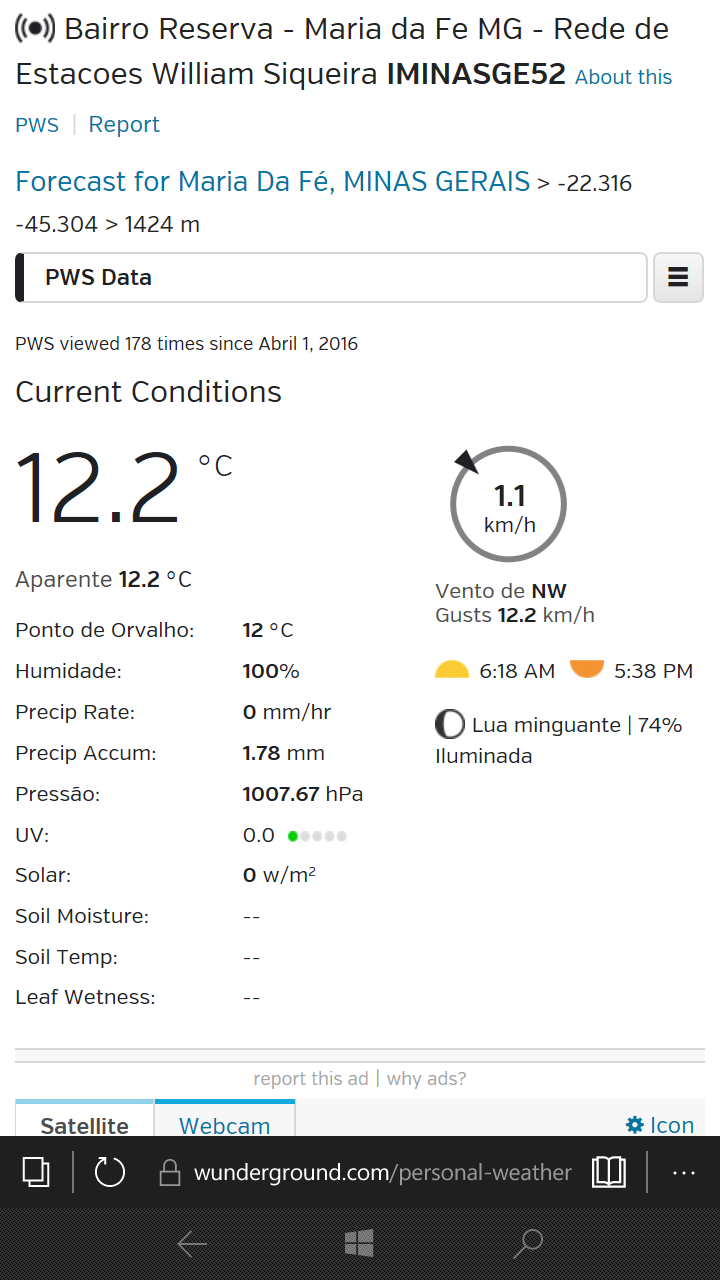Click the wind direction compass dial
Image resolution: width=720 pixels, height=1280 pixels.
508,503
